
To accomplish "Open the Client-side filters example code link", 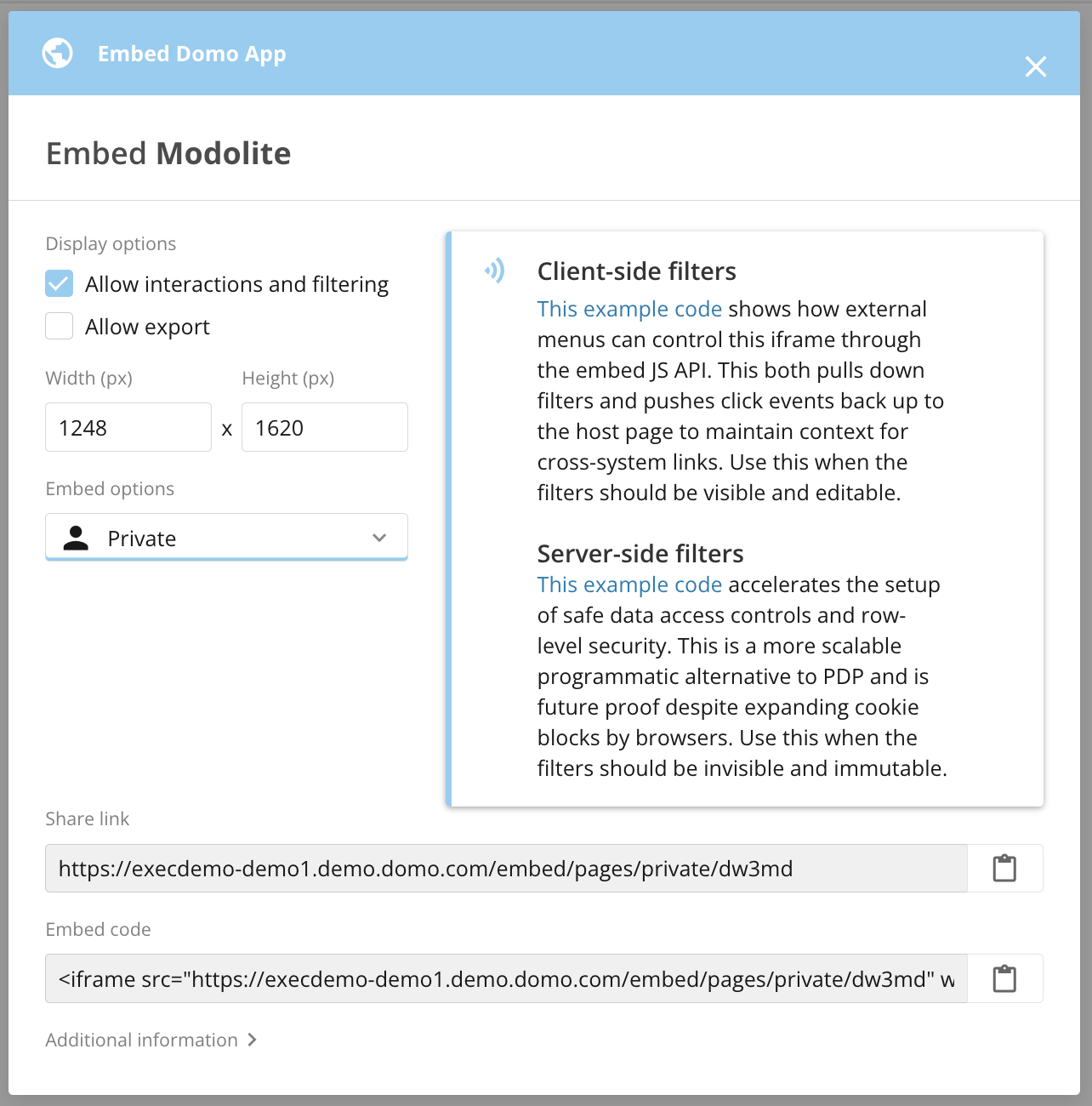I will [x=629, y=309].
